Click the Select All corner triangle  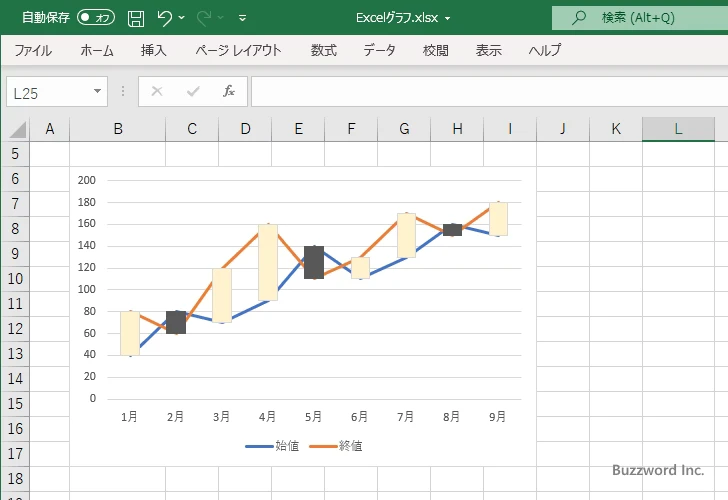[x=17, y=130]
